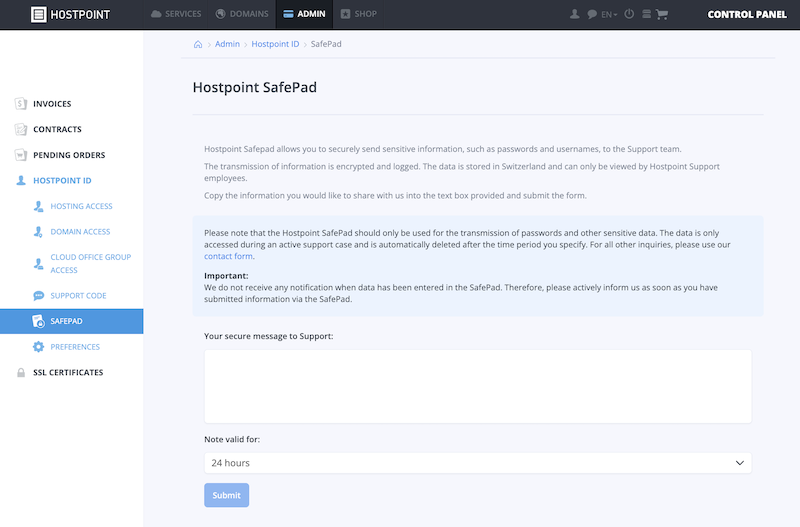Switch to the Domains tab
800x527 pixels.
click(242, 14)
